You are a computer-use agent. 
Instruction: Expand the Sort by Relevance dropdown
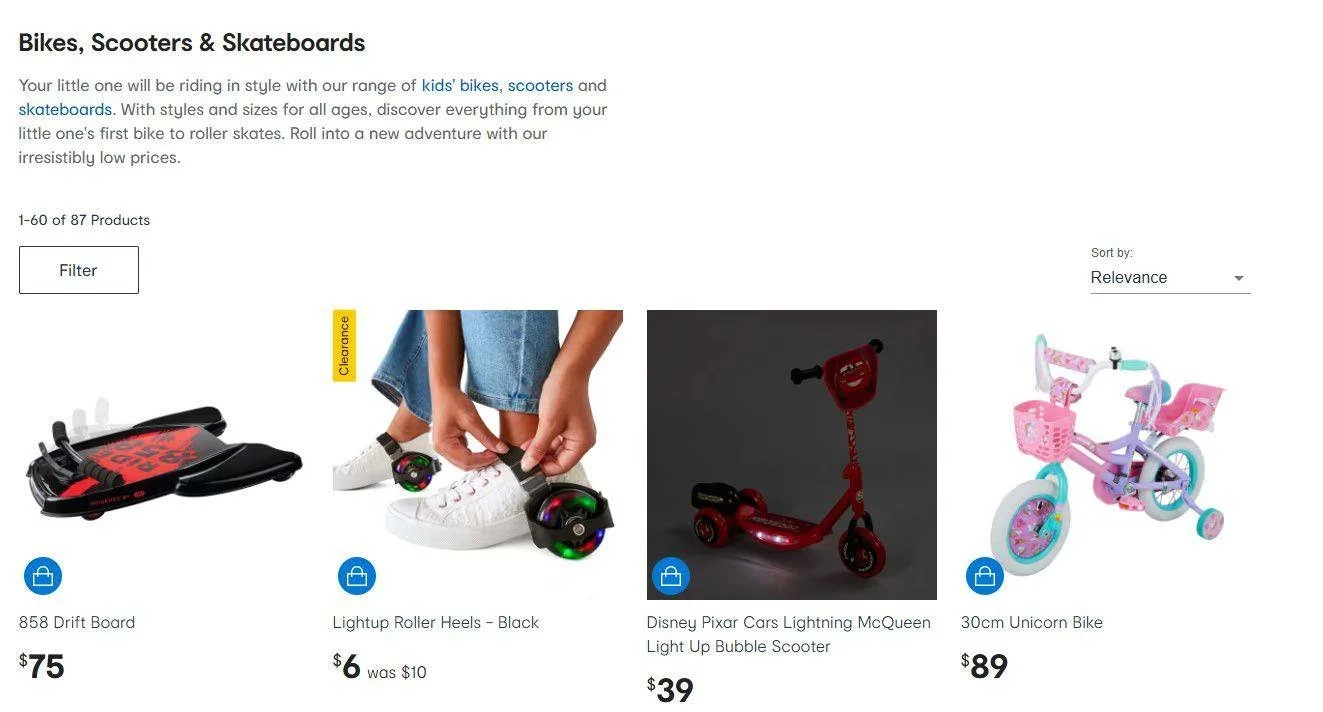click(1170, 278)
